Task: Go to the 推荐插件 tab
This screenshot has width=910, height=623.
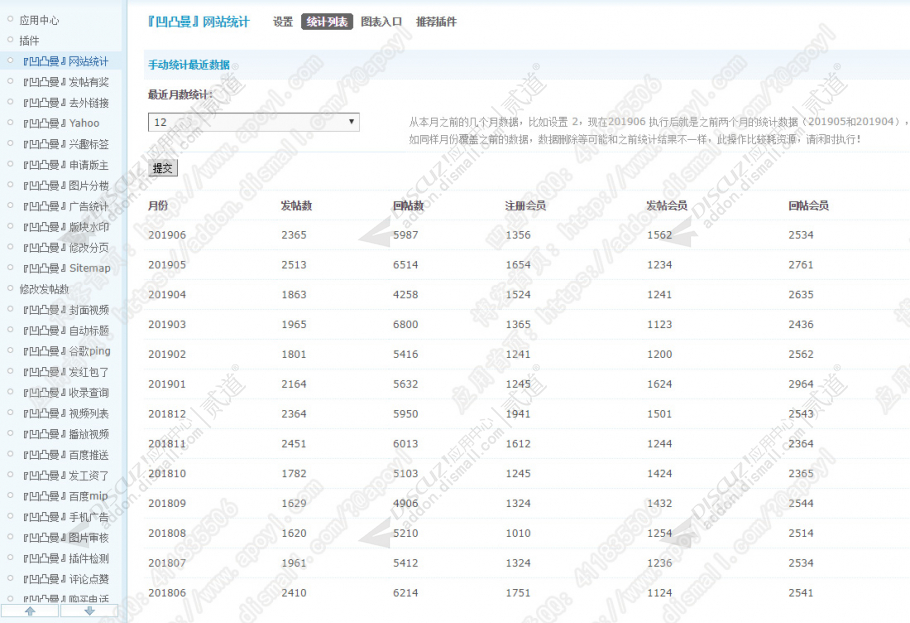Action: (x=436, y=22)
